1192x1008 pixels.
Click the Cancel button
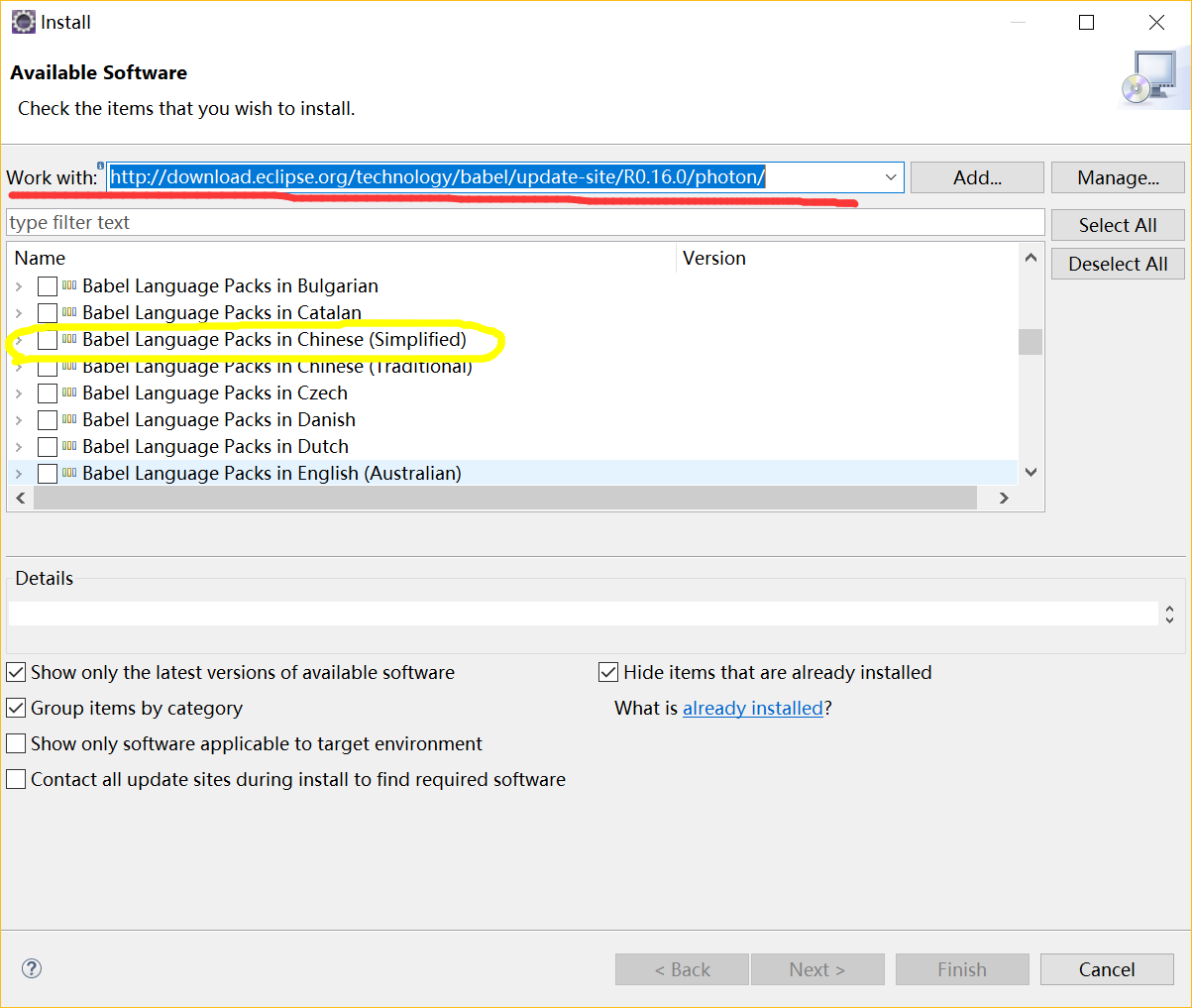[1107, 969]
